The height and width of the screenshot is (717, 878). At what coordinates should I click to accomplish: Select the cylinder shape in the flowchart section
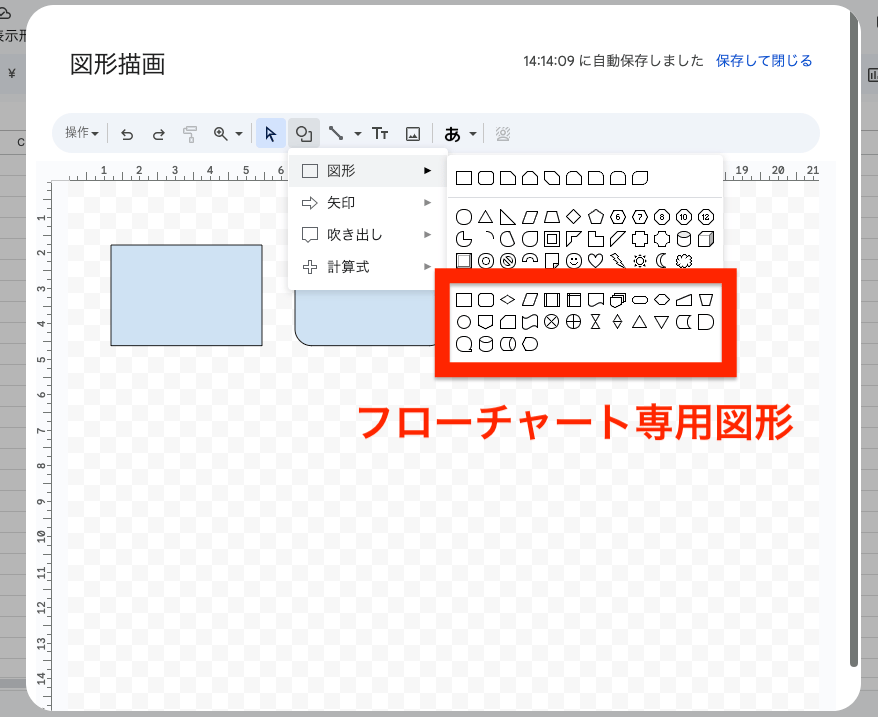click(x=486, y=342)
